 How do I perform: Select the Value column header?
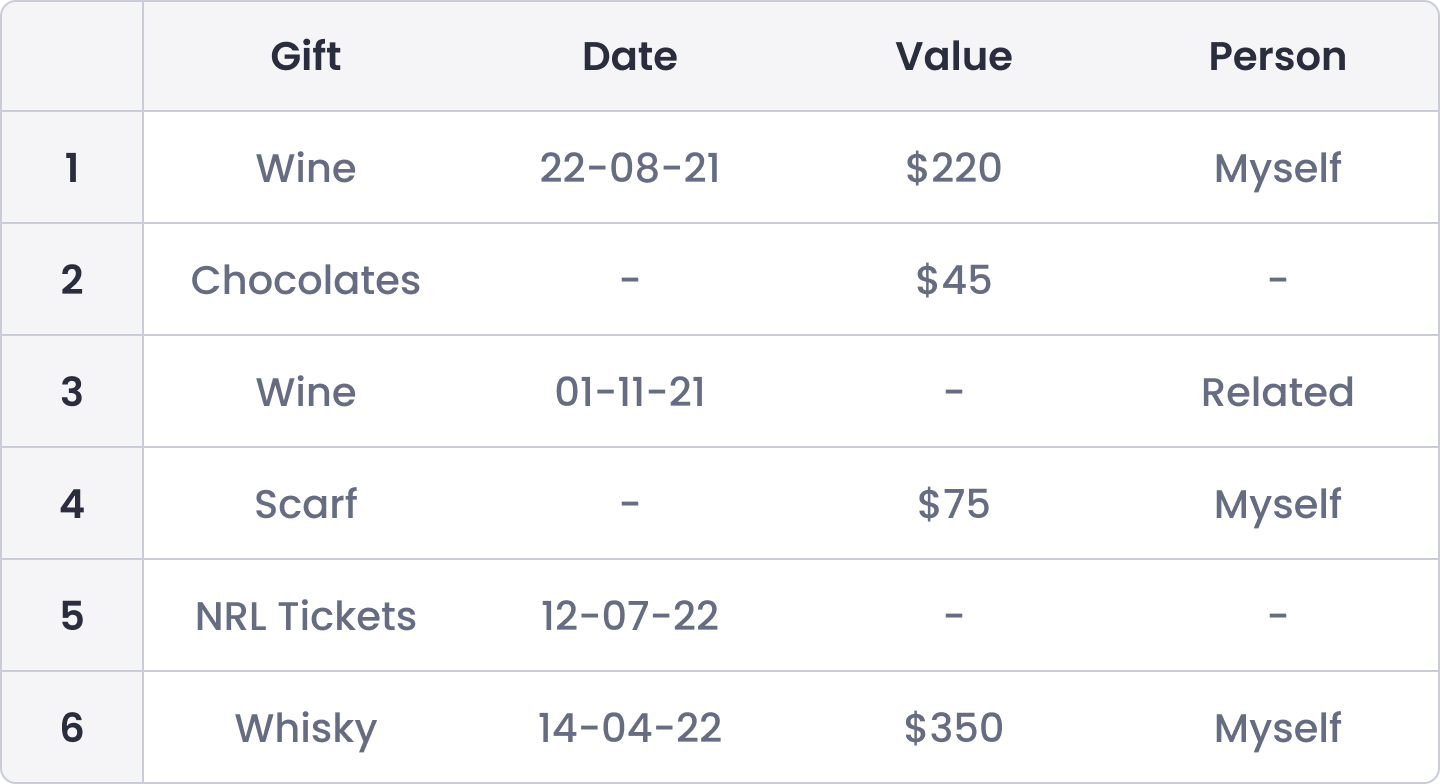(x=954, y=56)
